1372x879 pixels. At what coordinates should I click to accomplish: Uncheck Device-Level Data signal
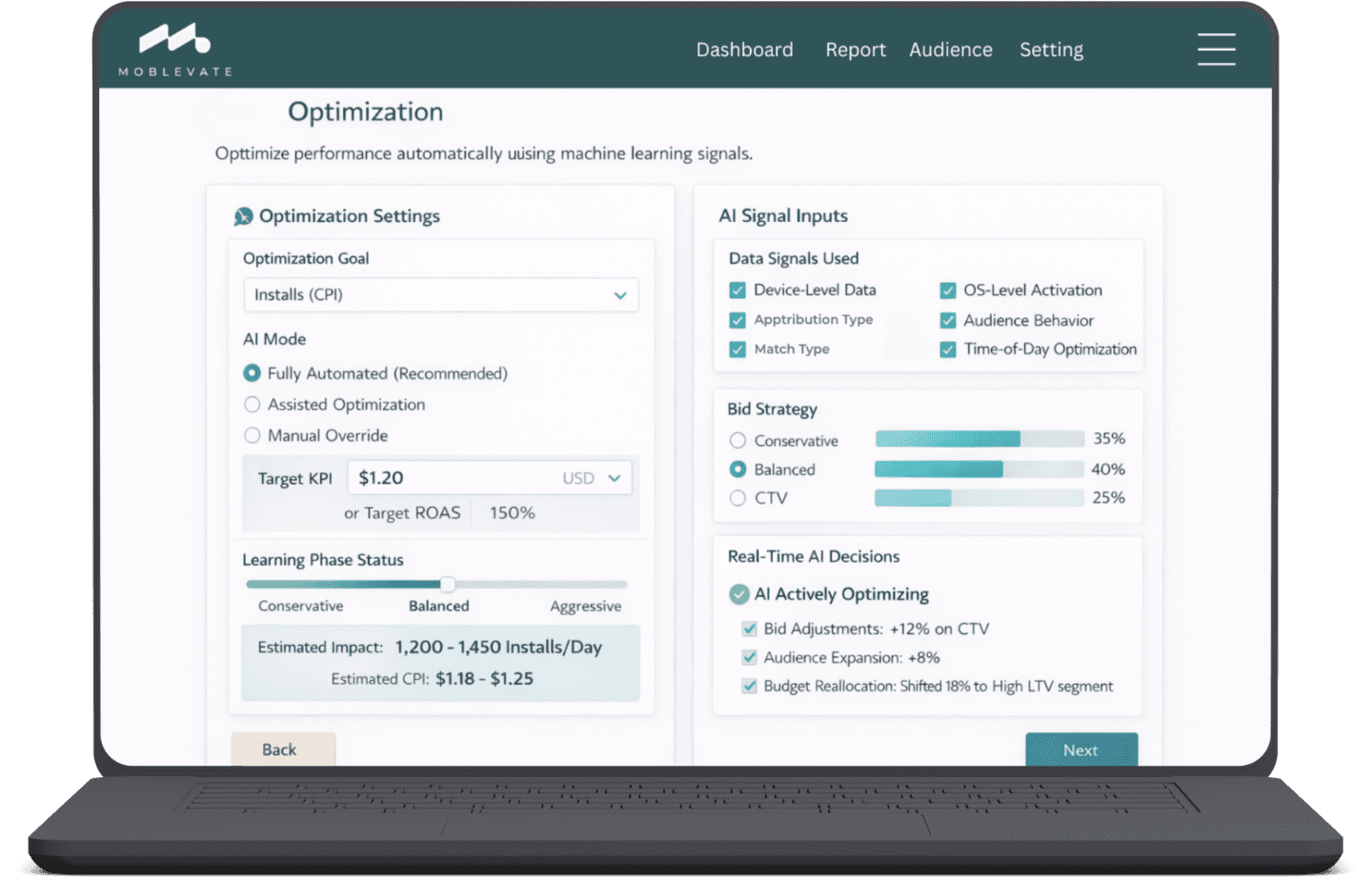click(x=737, y=290)
